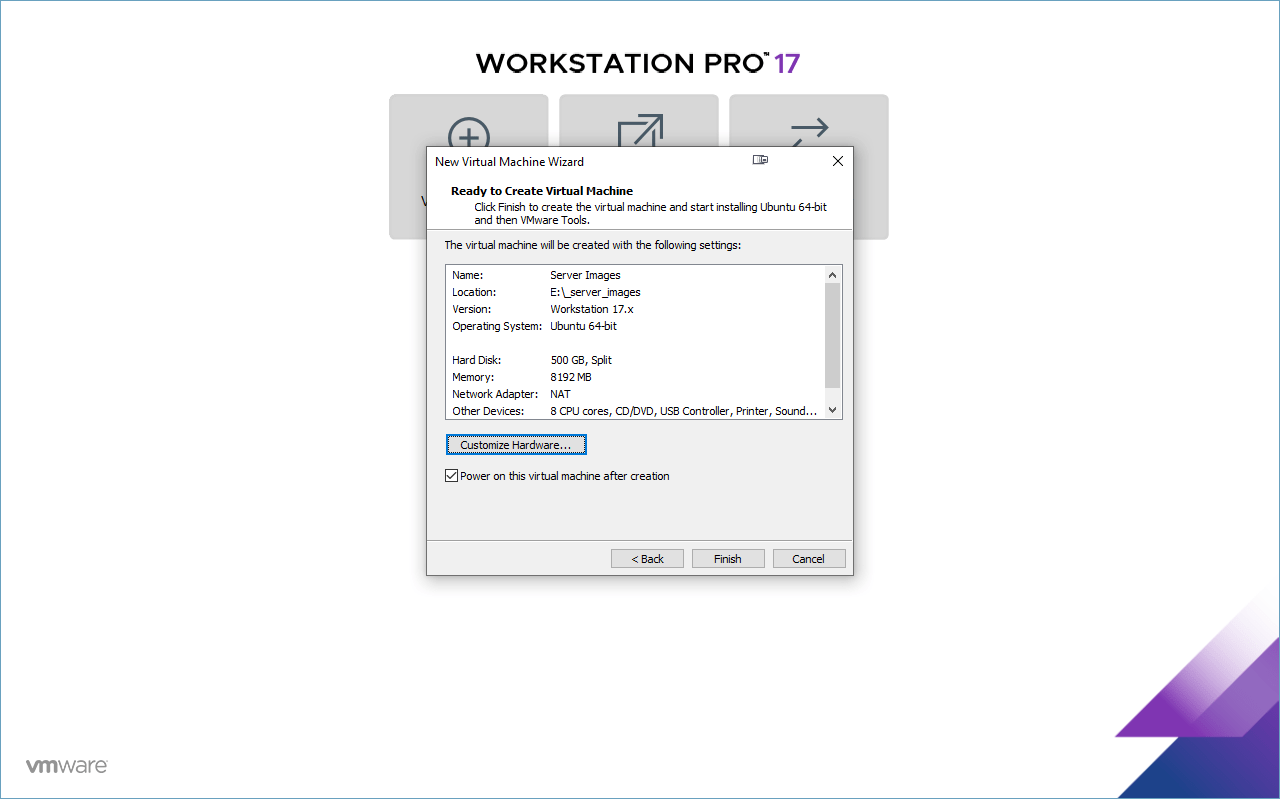Click the wizard title bar display icon
Screen dimensions: 1280x799
(x=760, y=160)
